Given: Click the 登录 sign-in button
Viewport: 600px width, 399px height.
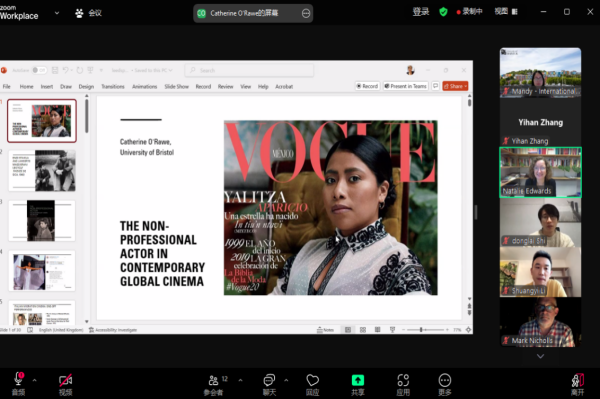Looking at the screenshot, I should (421, 12).
